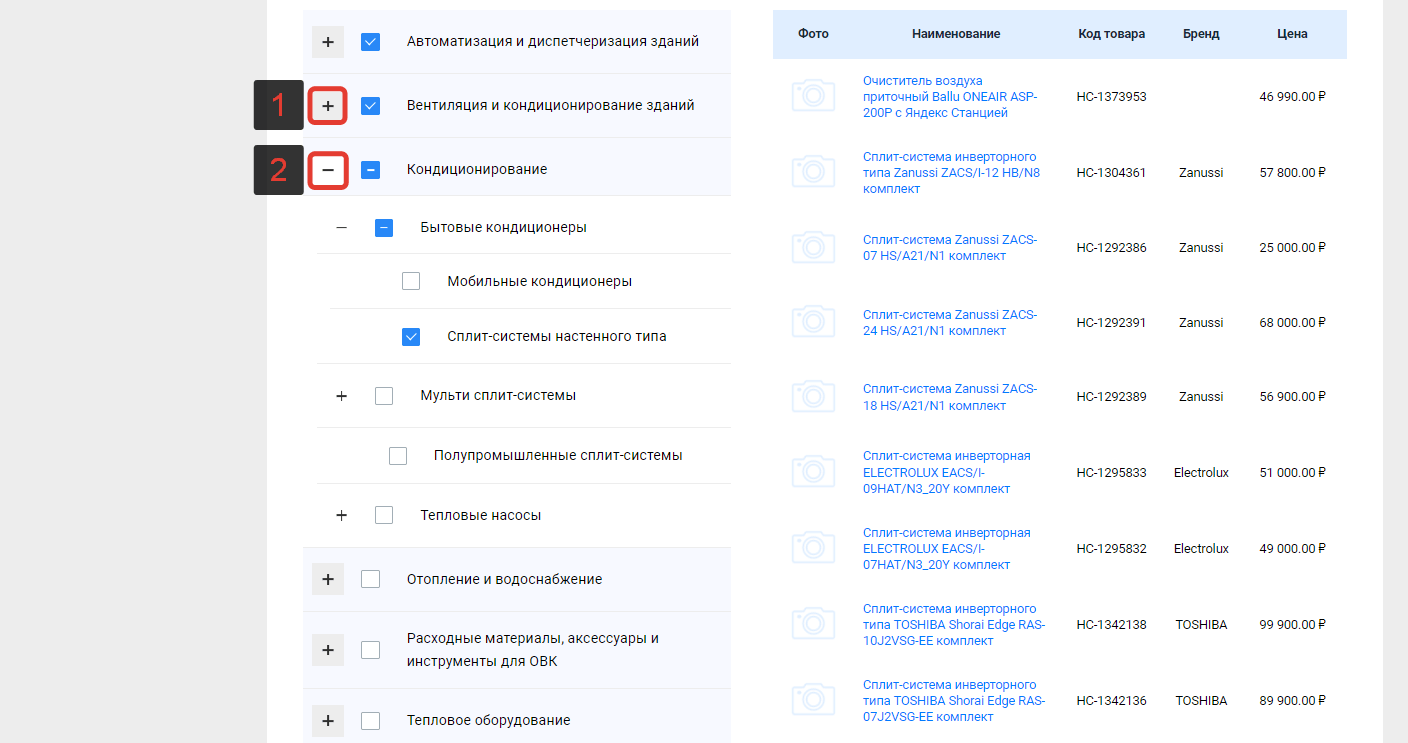Click price 57 800.00 ₽
The height and width of the screenshot is (743, 1408).
click(1293, 173)
